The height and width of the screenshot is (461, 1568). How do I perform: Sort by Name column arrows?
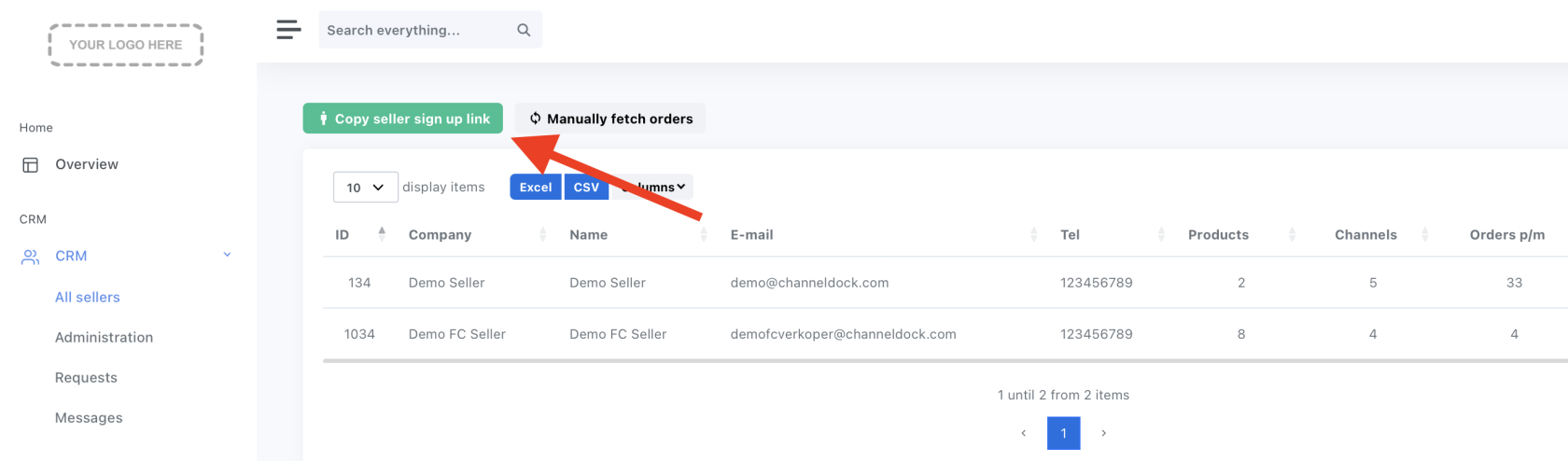704,234
